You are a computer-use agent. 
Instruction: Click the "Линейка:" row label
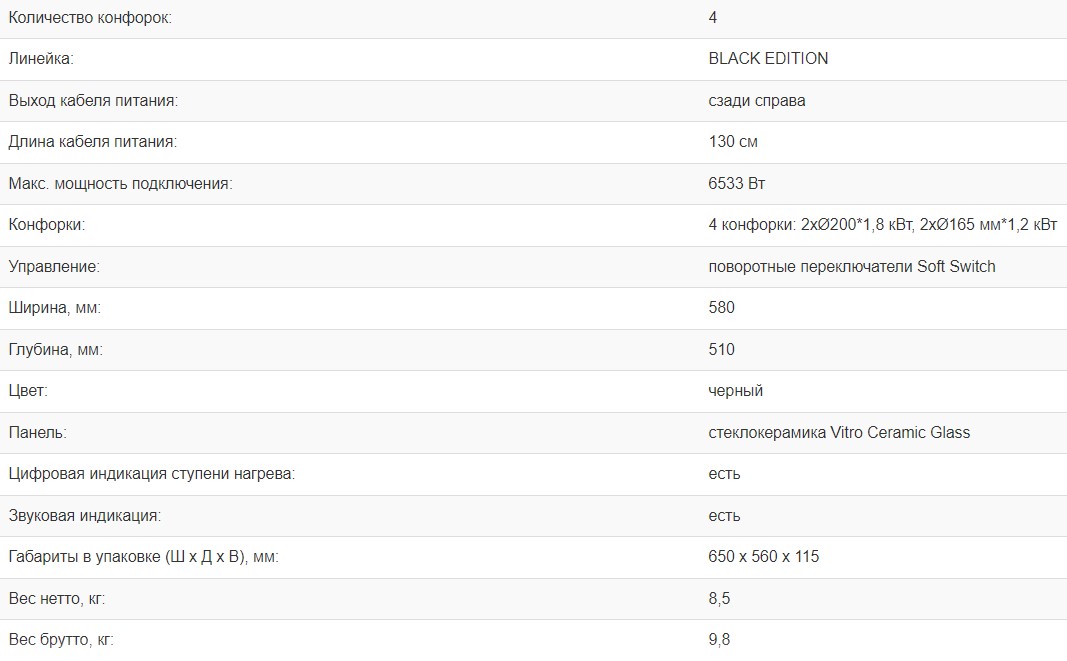(x=41, y=59)
